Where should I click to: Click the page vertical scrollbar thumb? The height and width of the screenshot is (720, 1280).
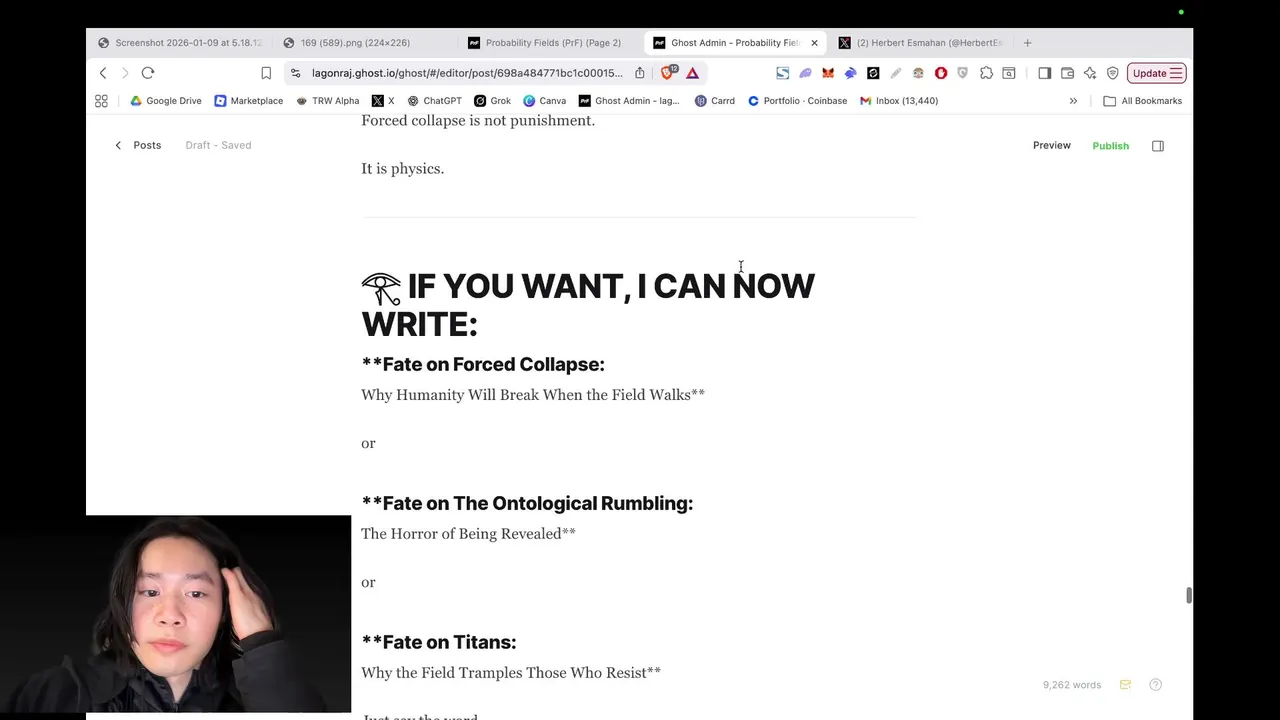[1188, 595]
